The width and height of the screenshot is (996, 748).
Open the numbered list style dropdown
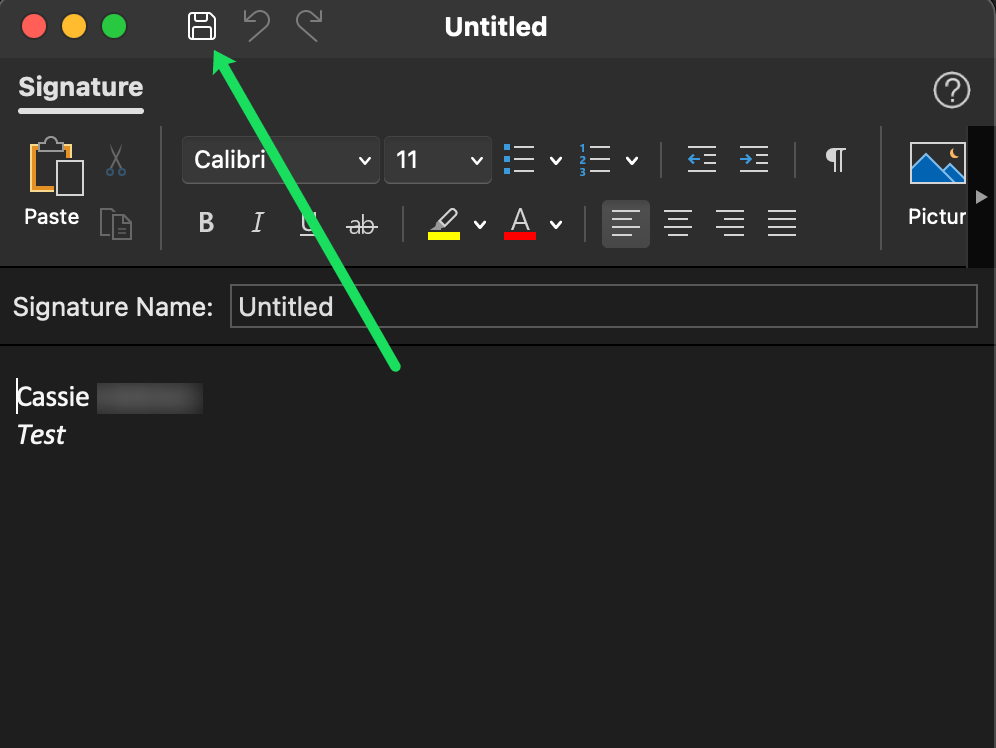click(x=633, y=160)
